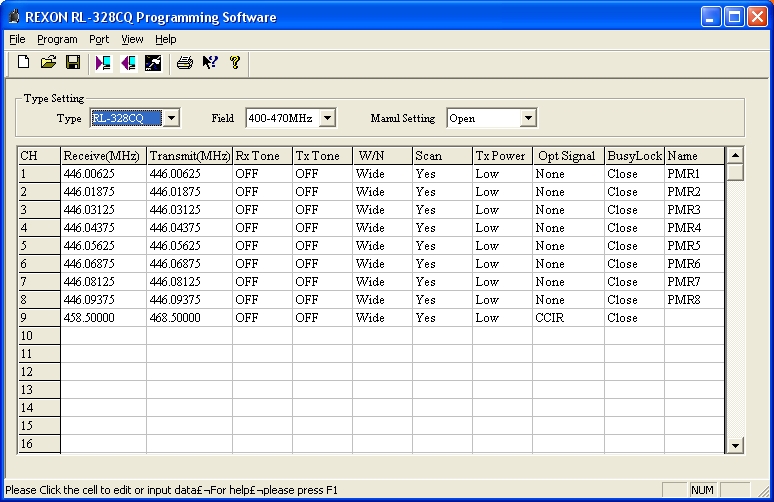Click the Transmit(MHz) column header
Screen dimensions: 774x502
click(x=189, y=155)
